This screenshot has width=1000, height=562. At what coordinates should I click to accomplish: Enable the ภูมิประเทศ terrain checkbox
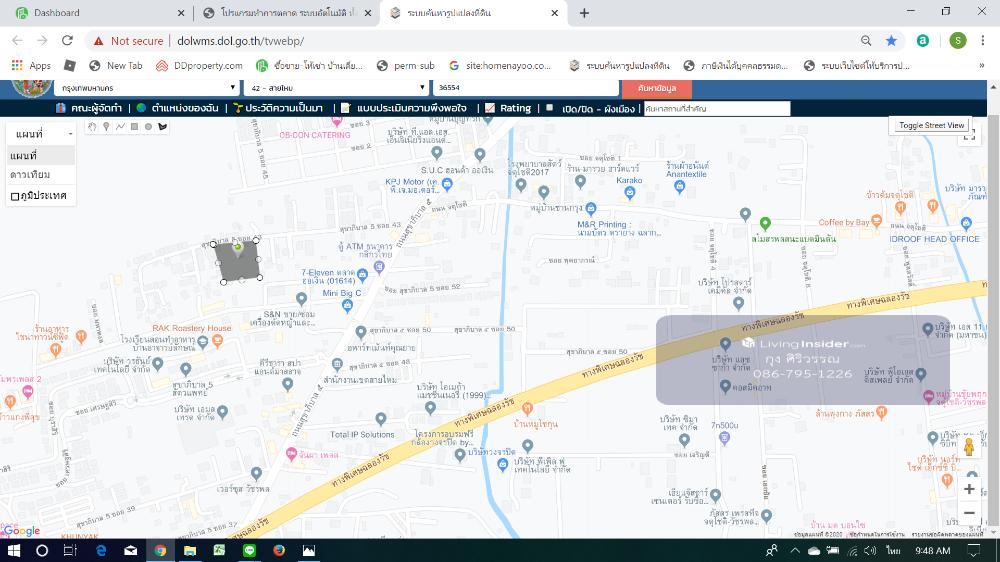click(15, 196)
